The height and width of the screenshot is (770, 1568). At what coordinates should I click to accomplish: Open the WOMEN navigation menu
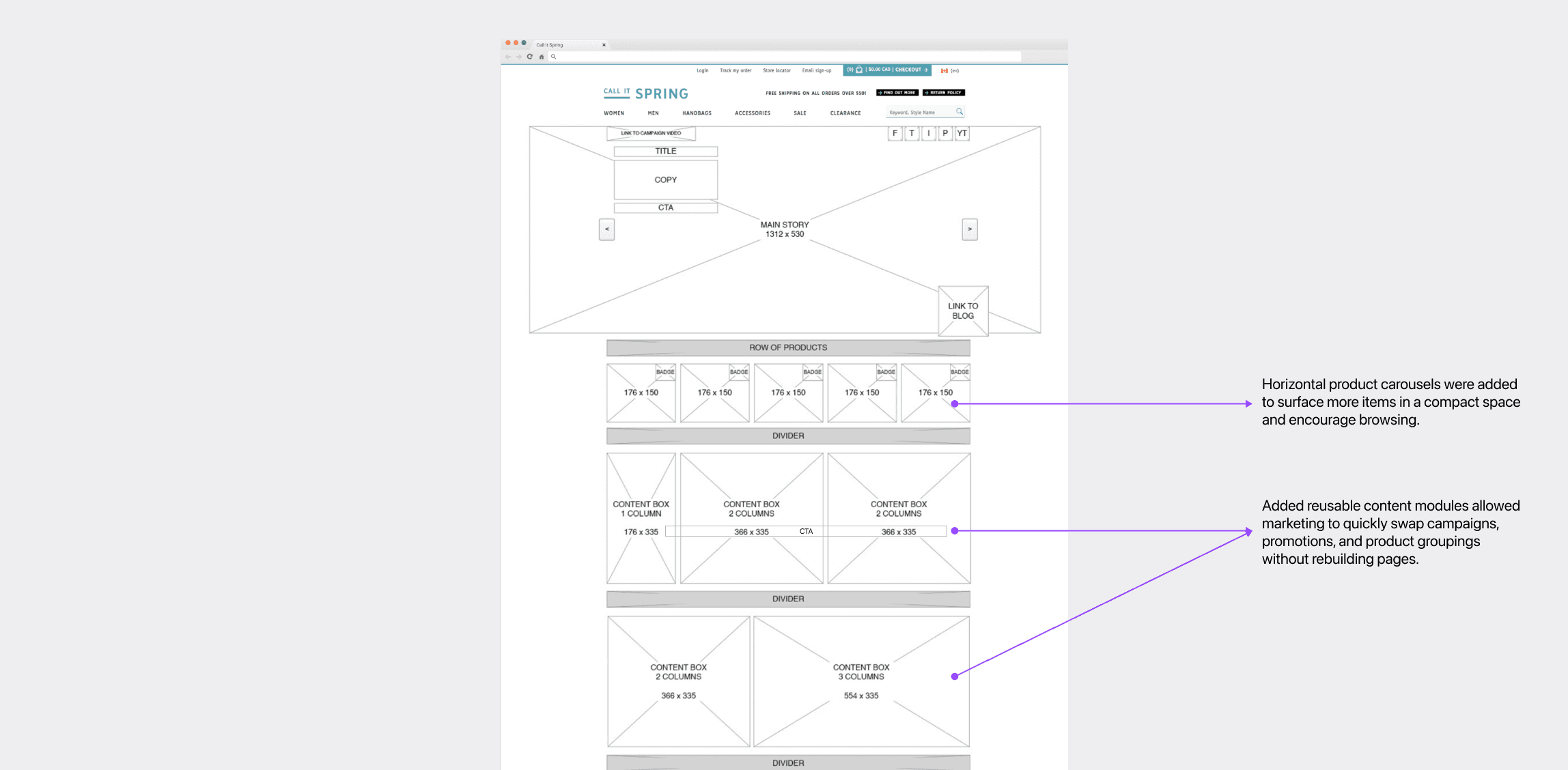pyautogui.click(x=613, y=113)
